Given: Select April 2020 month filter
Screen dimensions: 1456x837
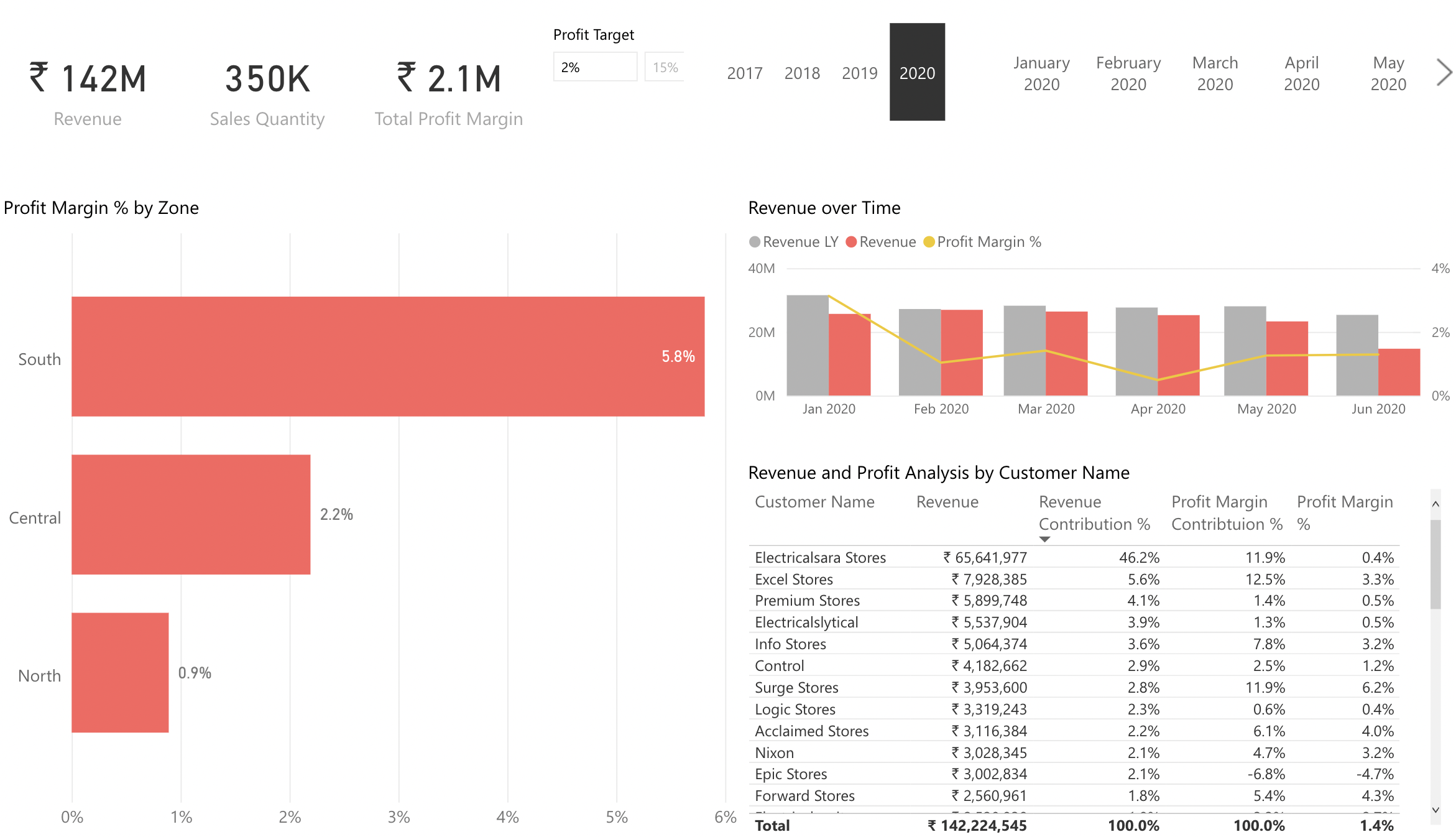Looking at the screenshot, I should pyautogui.click(x=1301, y=73).
